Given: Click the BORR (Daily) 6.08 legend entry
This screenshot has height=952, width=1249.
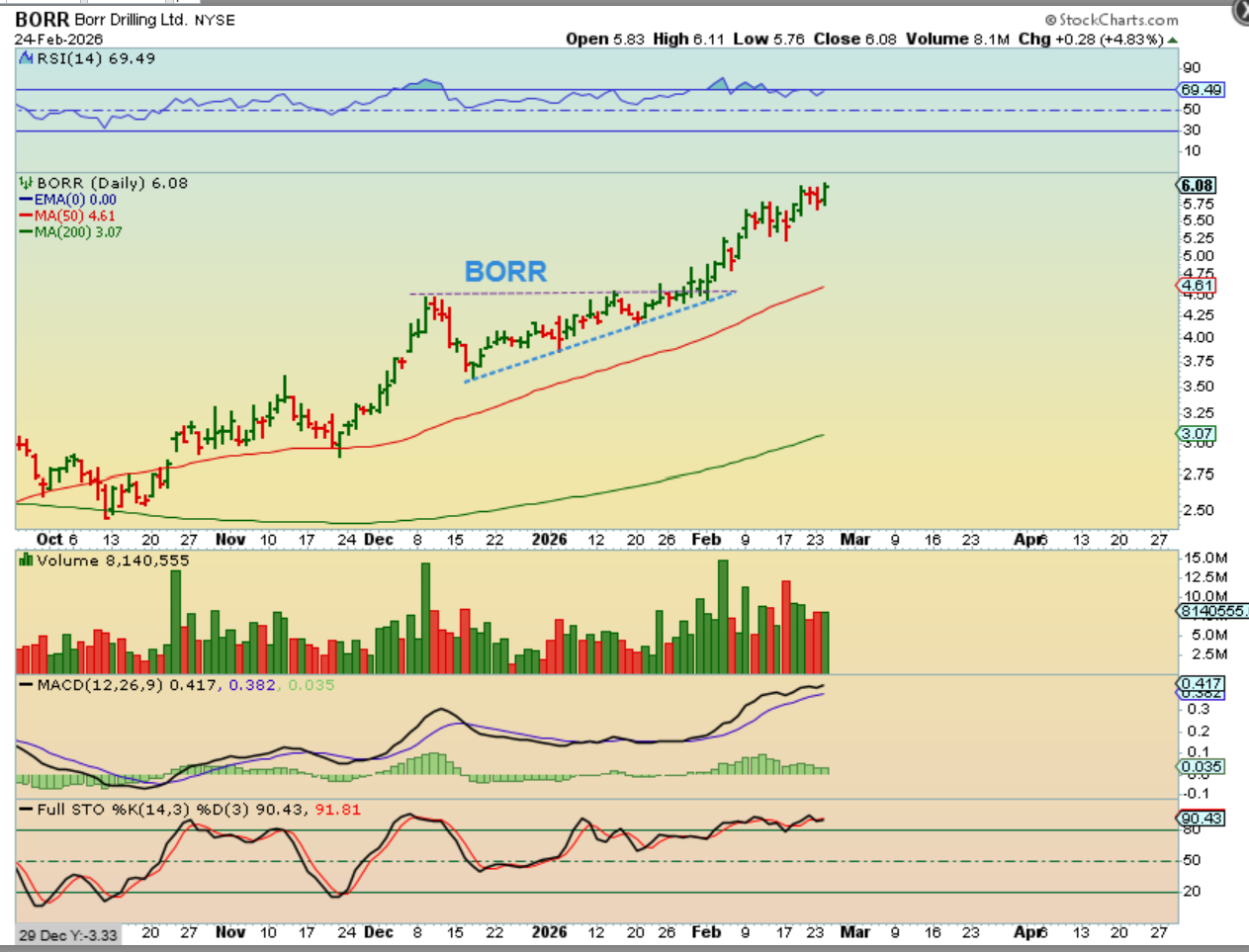Looking at the screenshot, I should tap(112, 183).
